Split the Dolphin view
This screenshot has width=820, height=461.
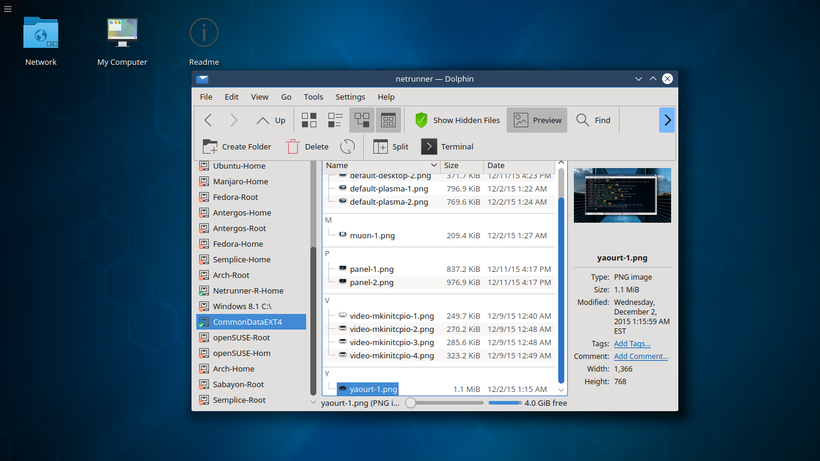point(391,147)
